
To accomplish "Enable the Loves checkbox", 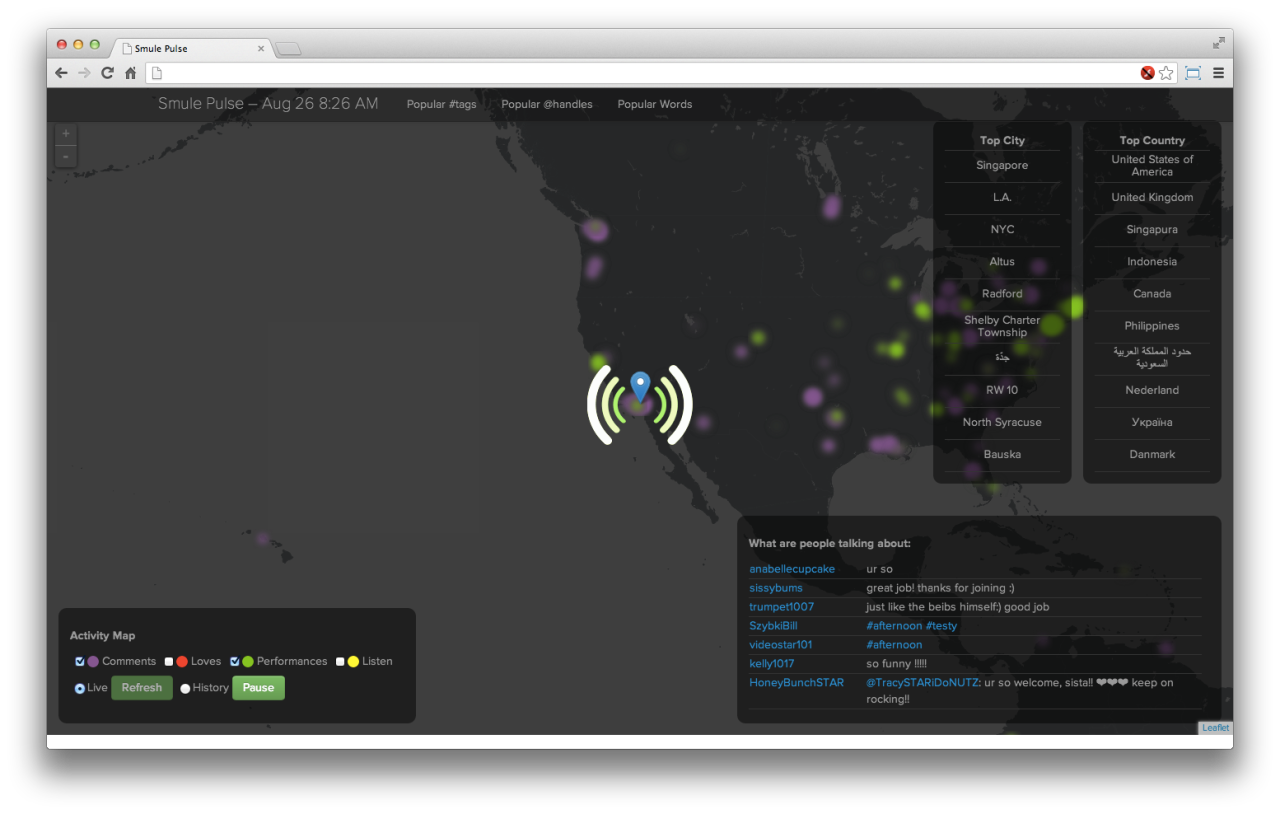I will point(170,661).
